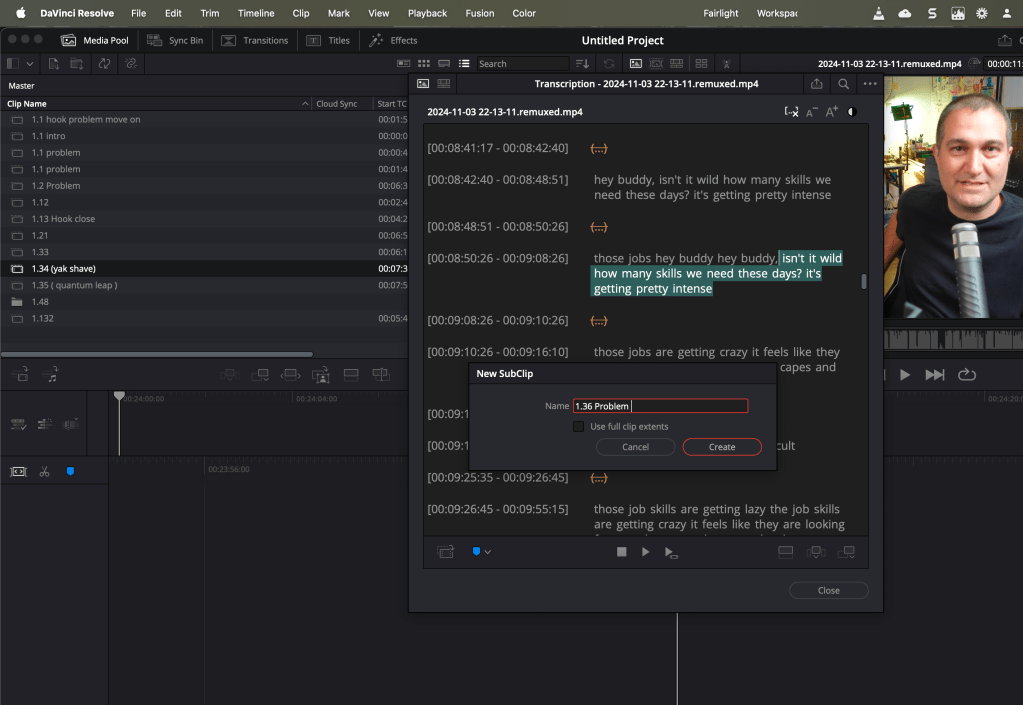1023x705 pixels.
Task: Click Create in New SubClip dialog
Action: pos(722,447)
